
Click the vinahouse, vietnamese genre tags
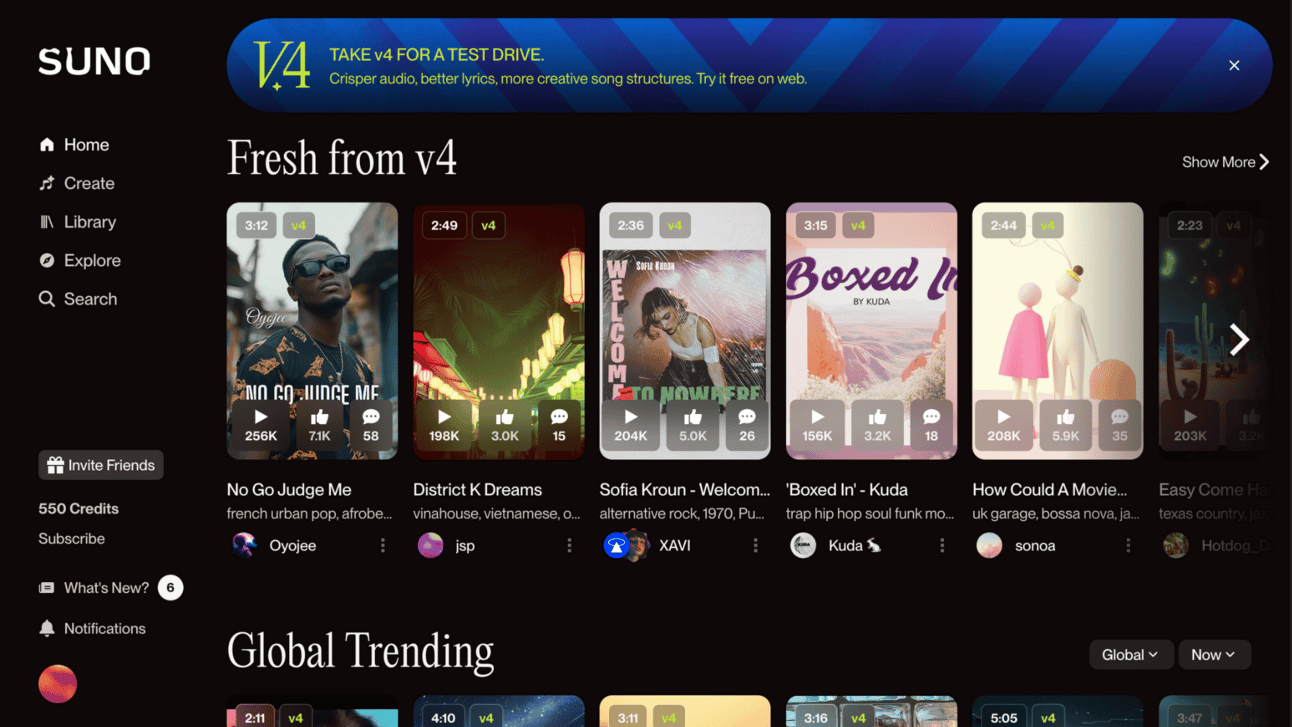click(497, 514)
